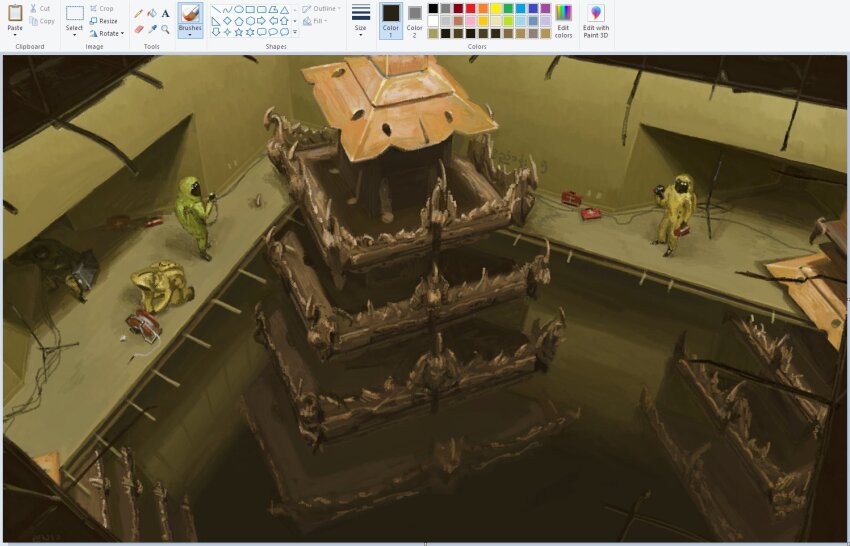Image resolution: width=850 pixels, height=546 pixels.
Task: Select the Color picker eyedropper tool
Action: (152, 29)
